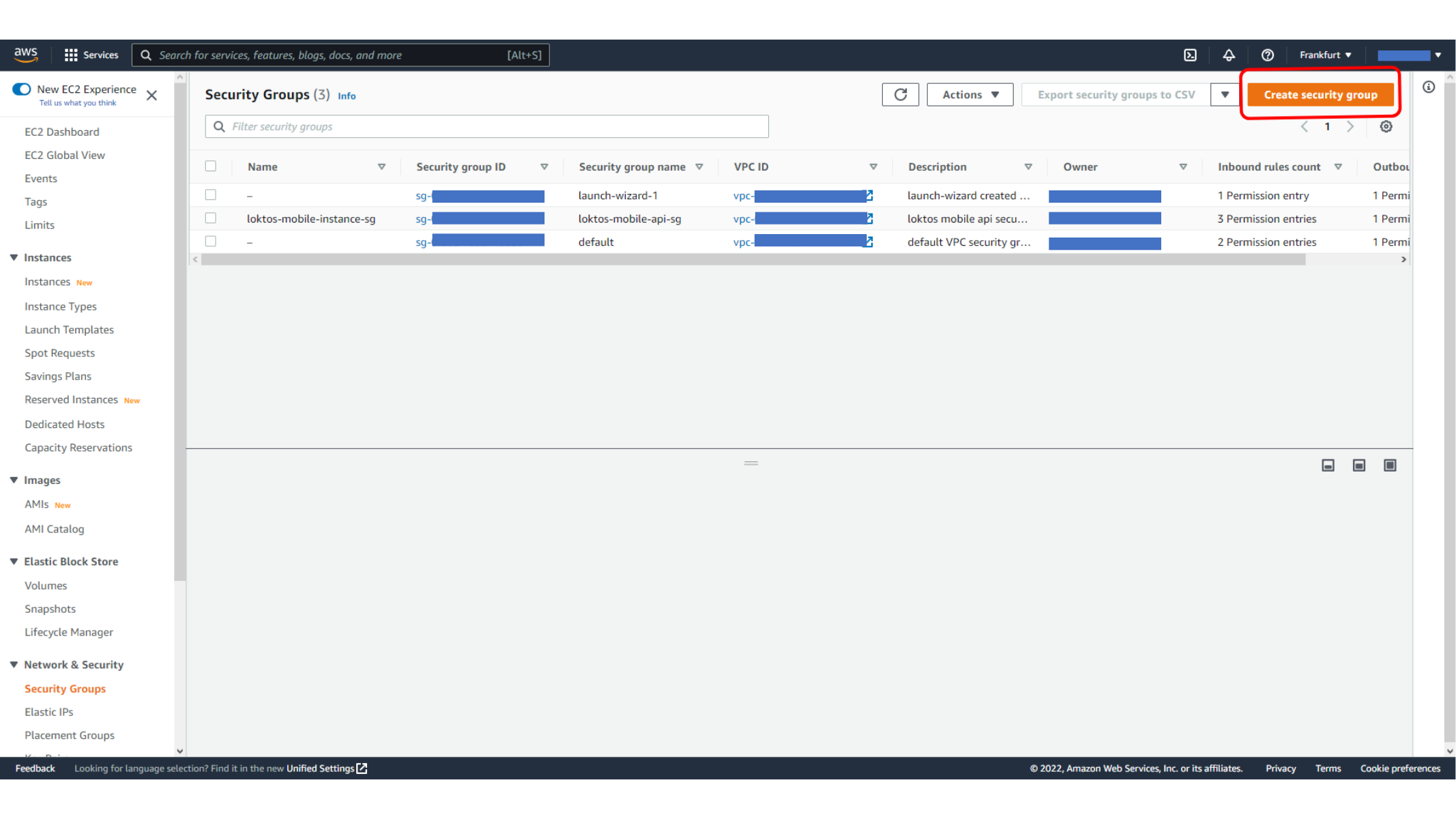Click Create security group button
Image resolution: width=1456 pixels, height=819 pixels.
[1320, 94]
